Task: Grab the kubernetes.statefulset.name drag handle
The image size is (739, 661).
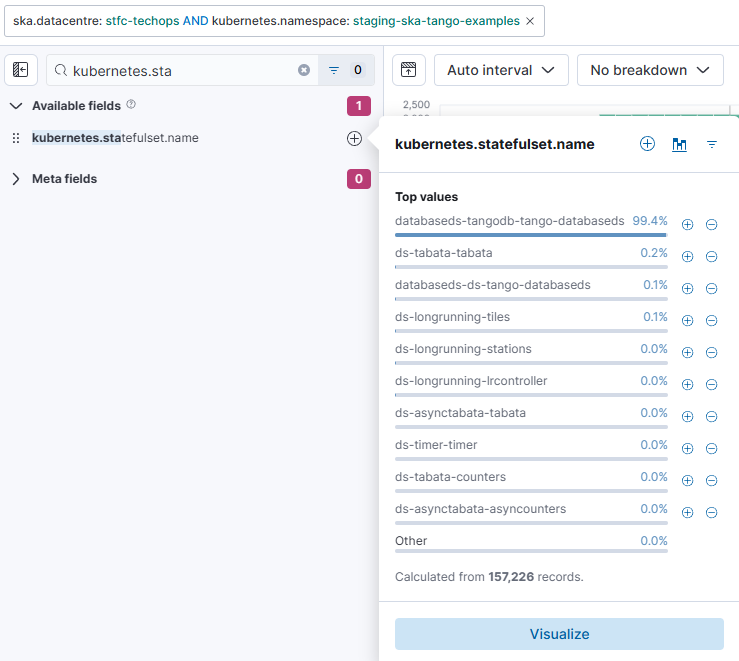Action: pyautogui.click(x=16, y=138)
